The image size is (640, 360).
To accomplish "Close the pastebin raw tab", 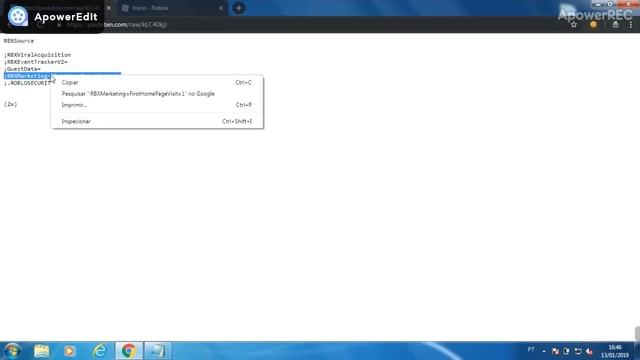I will pos(109,8).
